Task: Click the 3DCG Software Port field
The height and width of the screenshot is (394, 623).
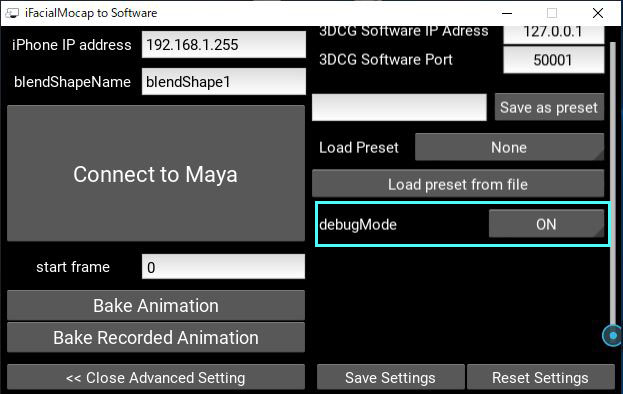Action: (554, 60)
